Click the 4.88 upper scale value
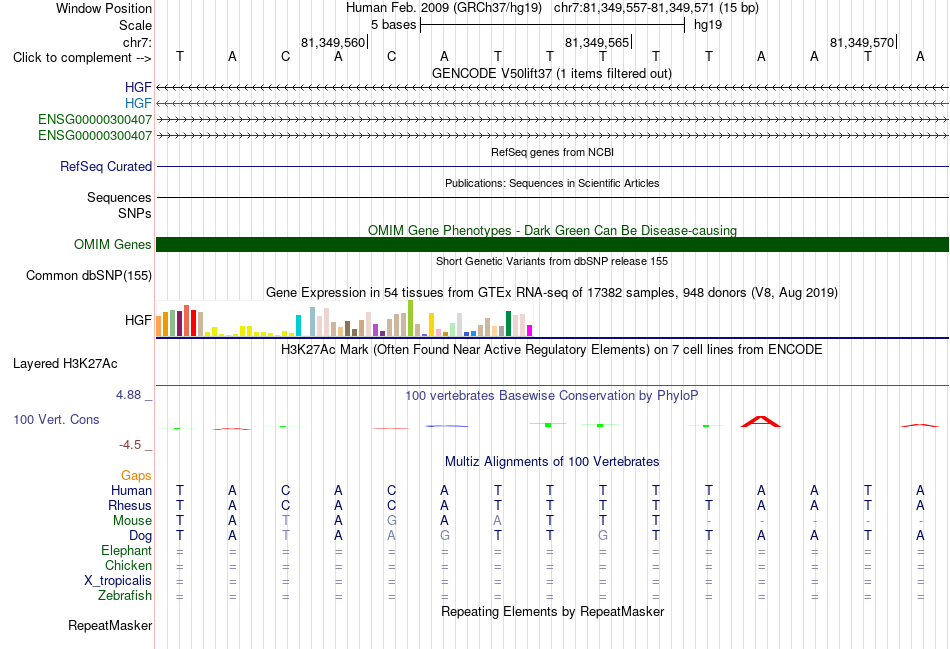950x649 pixels. 128,395
